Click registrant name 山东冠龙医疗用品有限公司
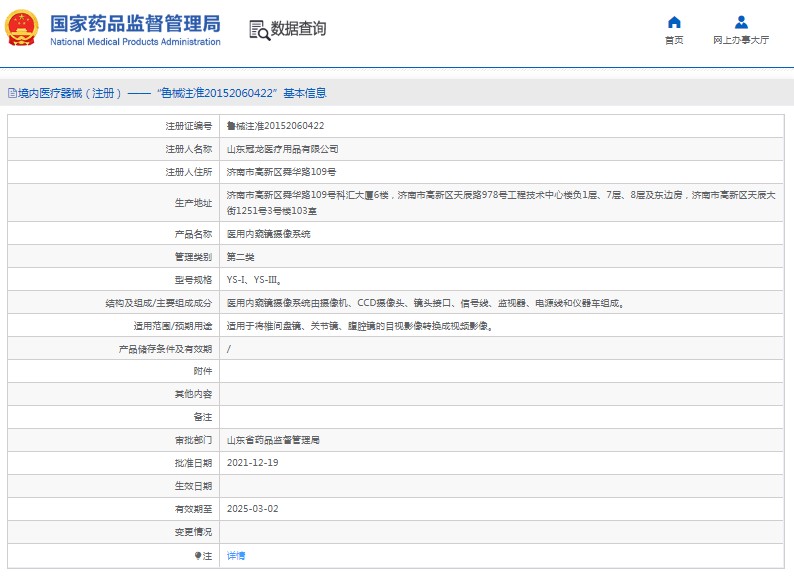Screen dimensions: 794x576 click(x=282, y=149)
